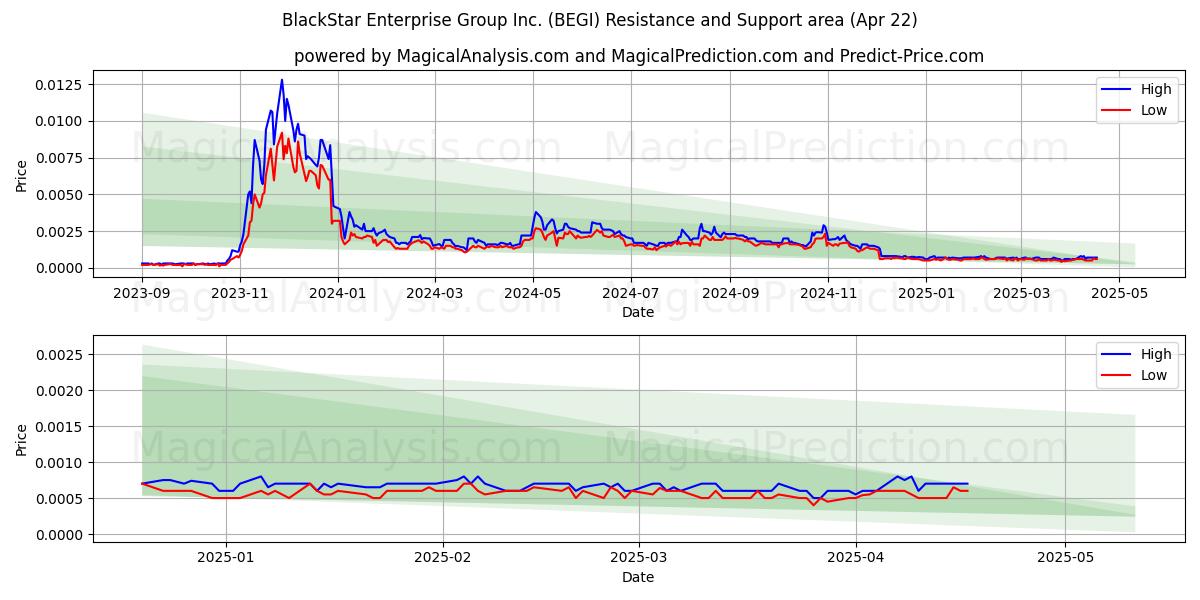Click the 2025-04 tick on bottom chart
The width and height of the screenshot is (1200, 600).
857,558
